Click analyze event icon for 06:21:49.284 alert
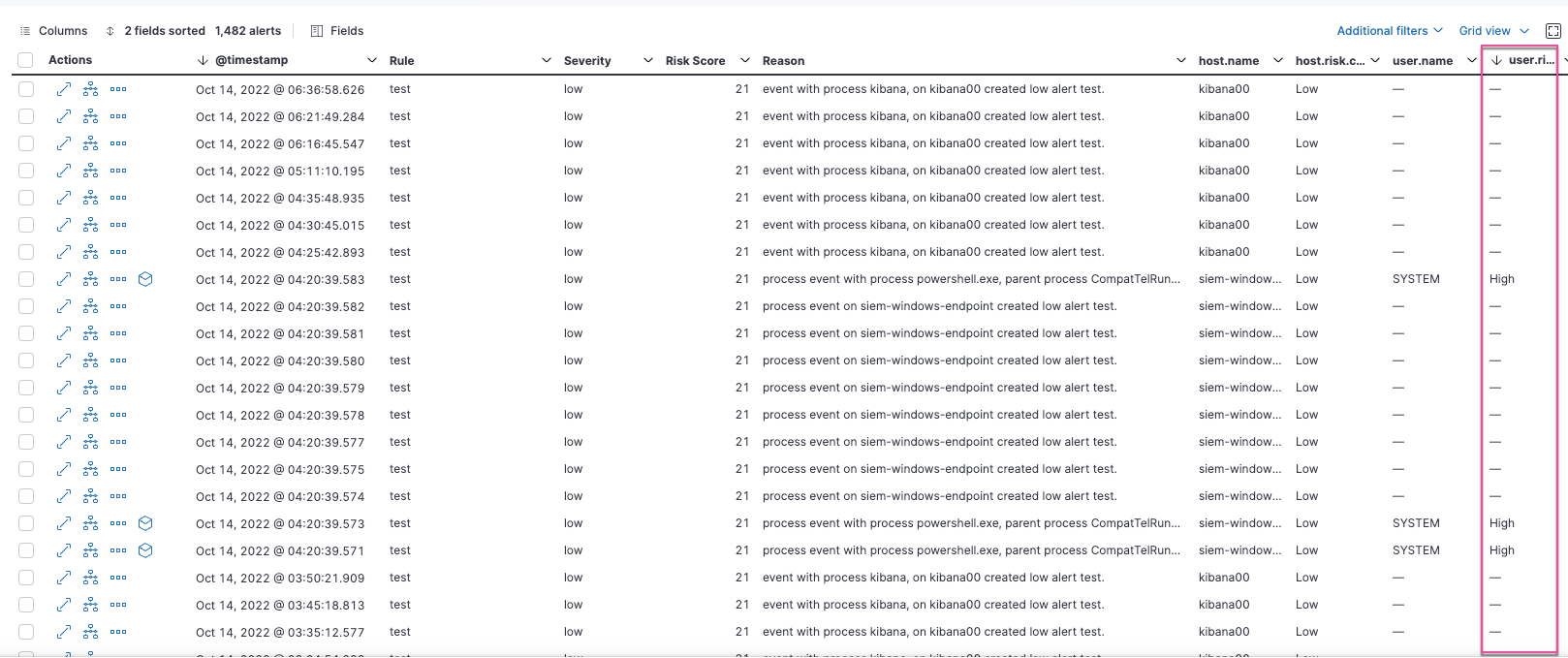 (x=90, y=116)
